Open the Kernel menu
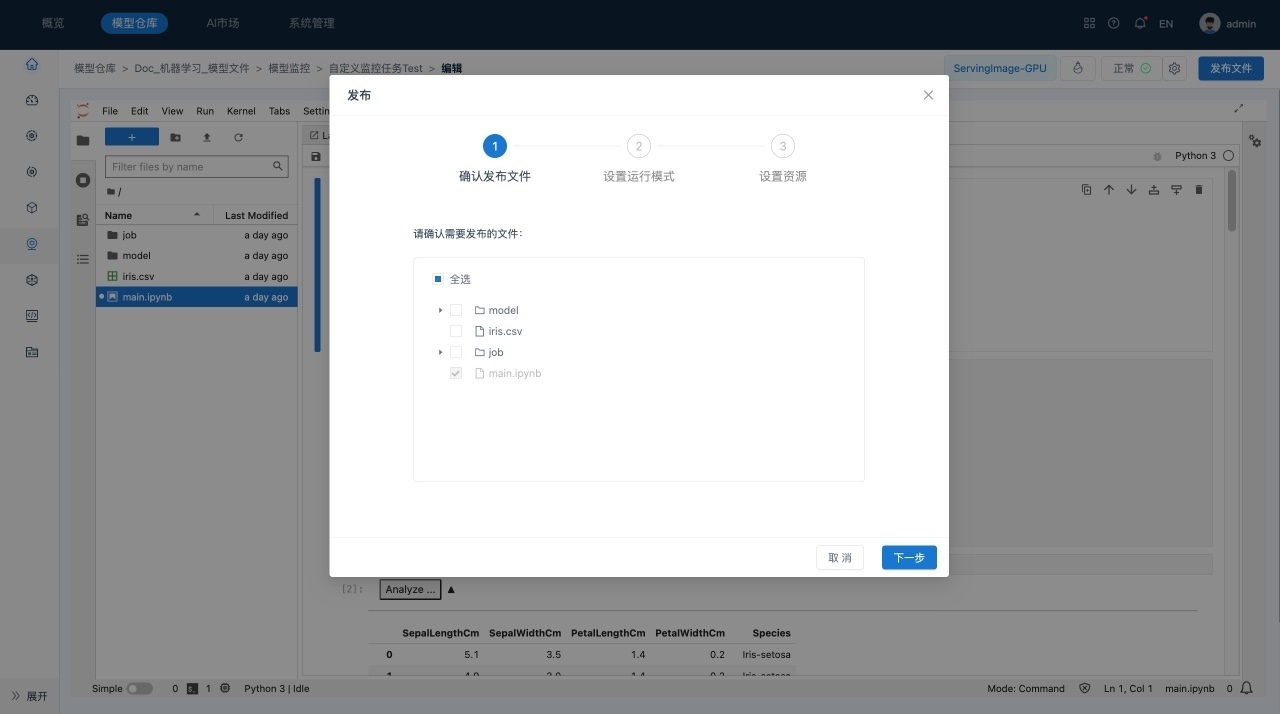This screenshot has height=714, width=1280. tap(241, 111)
